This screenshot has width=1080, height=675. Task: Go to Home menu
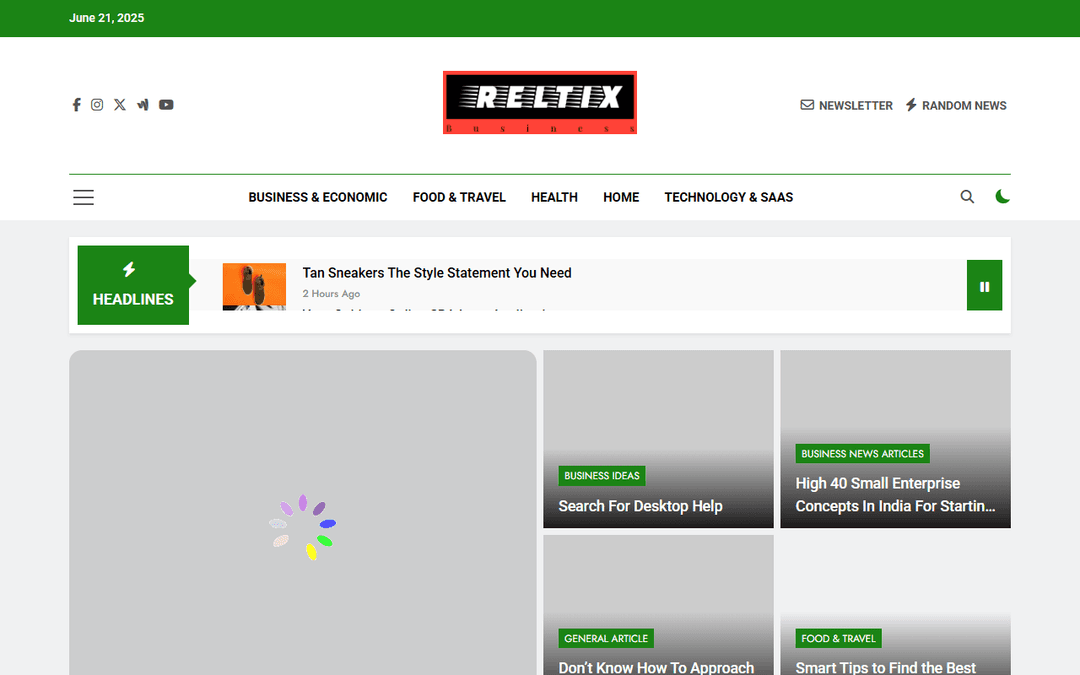point(621,198)
